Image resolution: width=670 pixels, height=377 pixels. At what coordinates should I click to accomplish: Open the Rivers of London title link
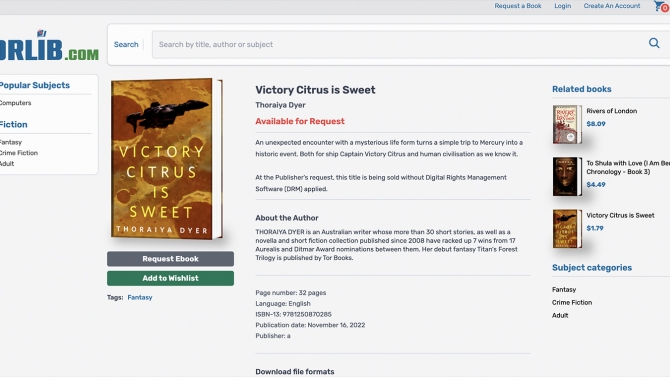tap(611, 111)
